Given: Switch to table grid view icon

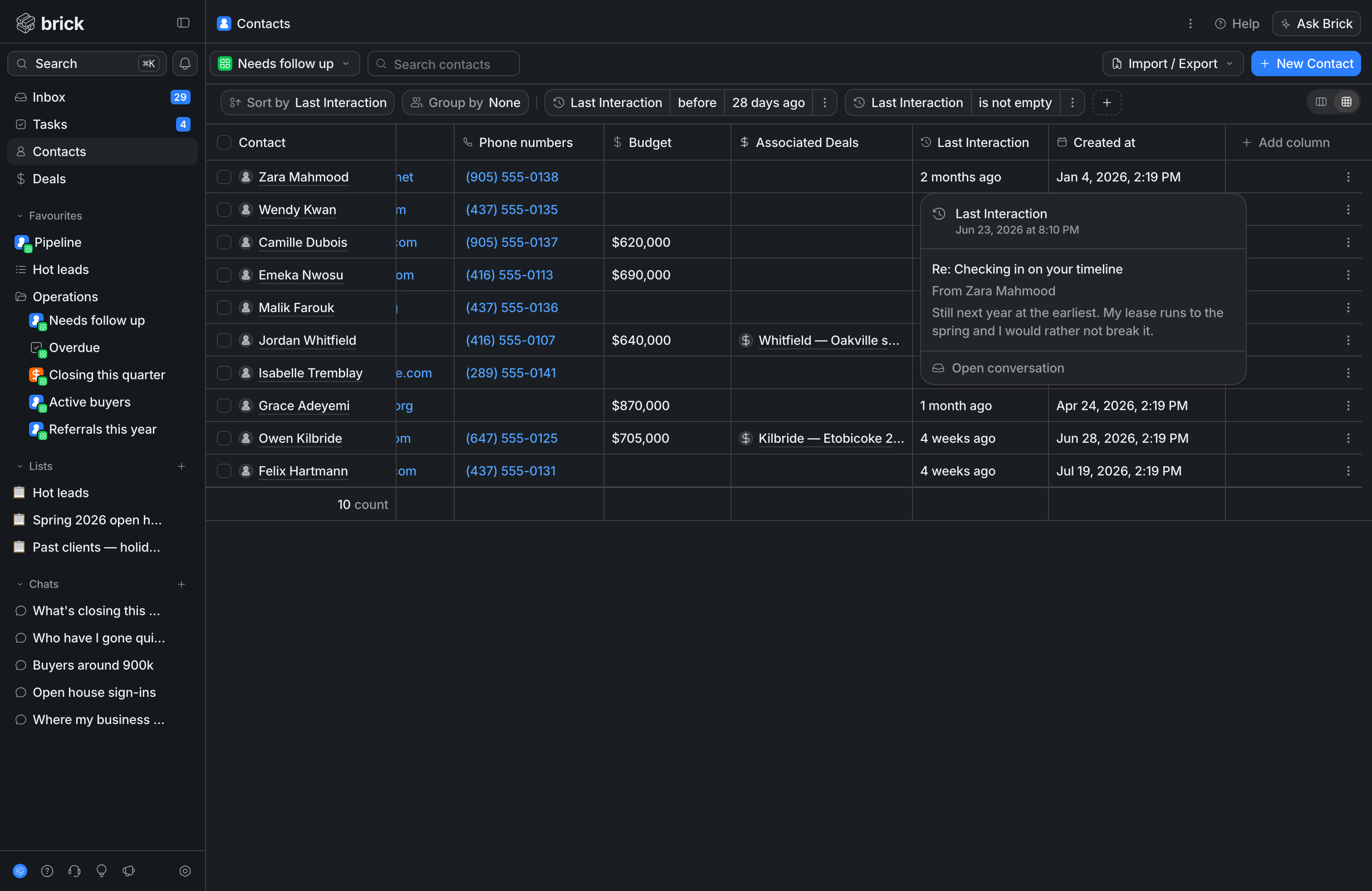Looking at the screenshot, I should (1347, 102).
